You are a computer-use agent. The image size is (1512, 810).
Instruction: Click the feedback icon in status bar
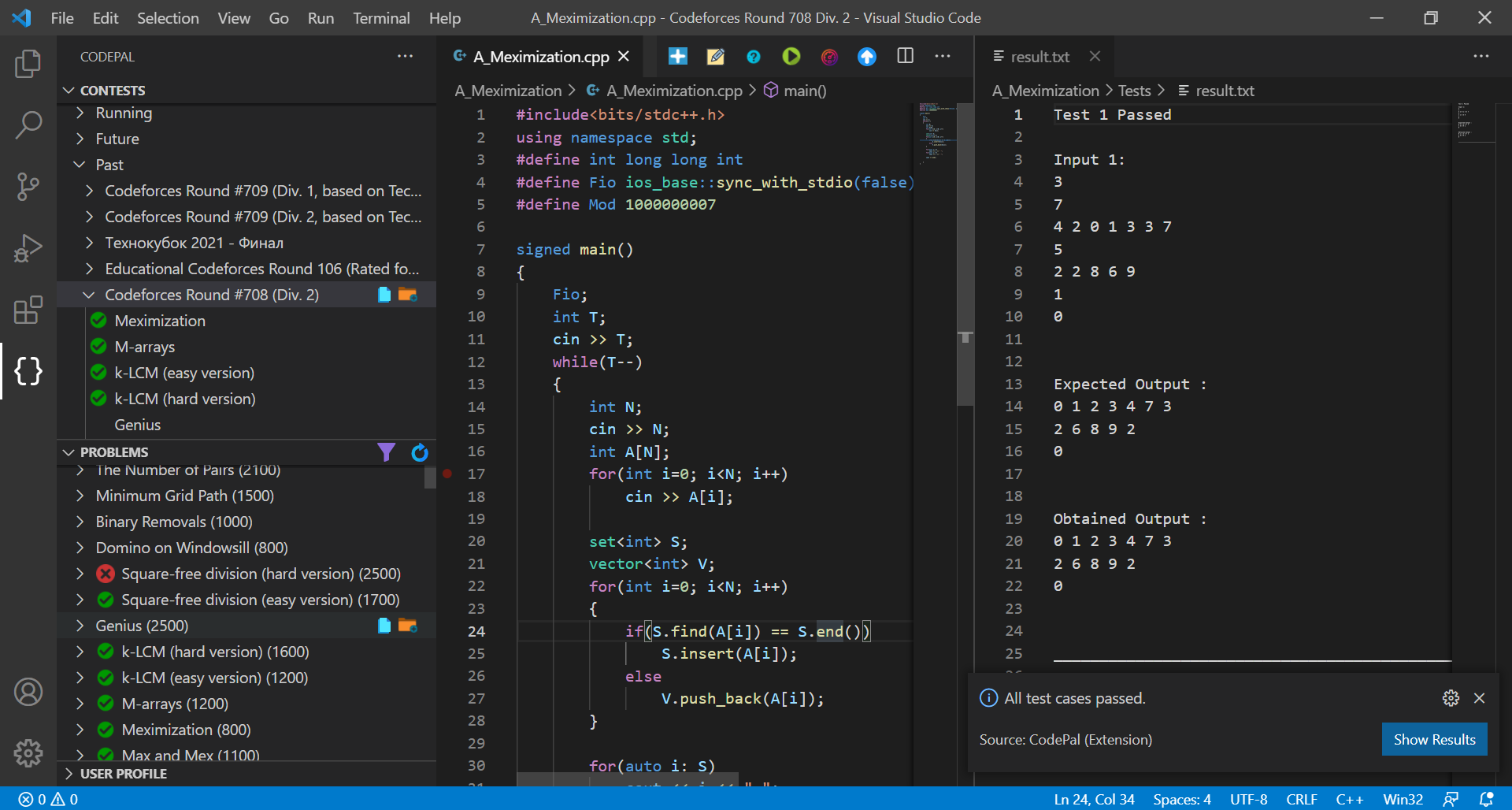1451,799
